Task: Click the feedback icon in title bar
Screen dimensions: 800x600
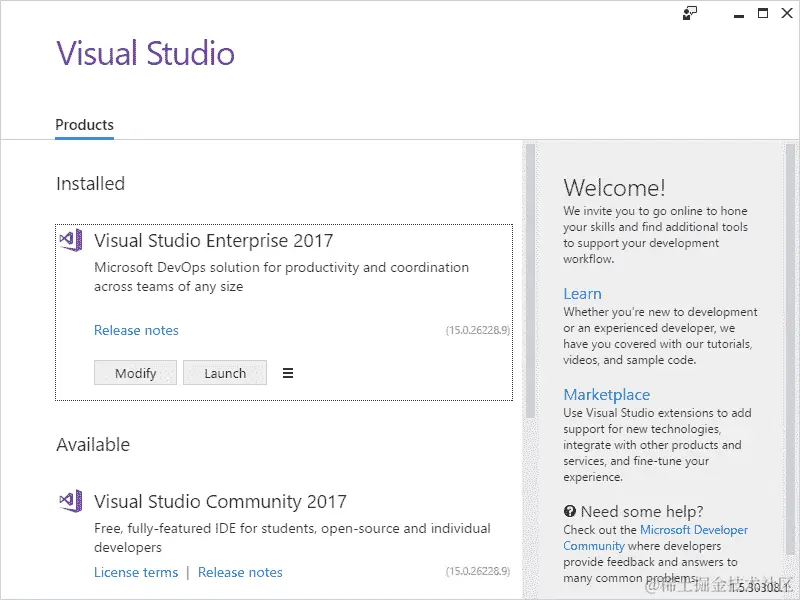Action: click(x=690, y=13)
